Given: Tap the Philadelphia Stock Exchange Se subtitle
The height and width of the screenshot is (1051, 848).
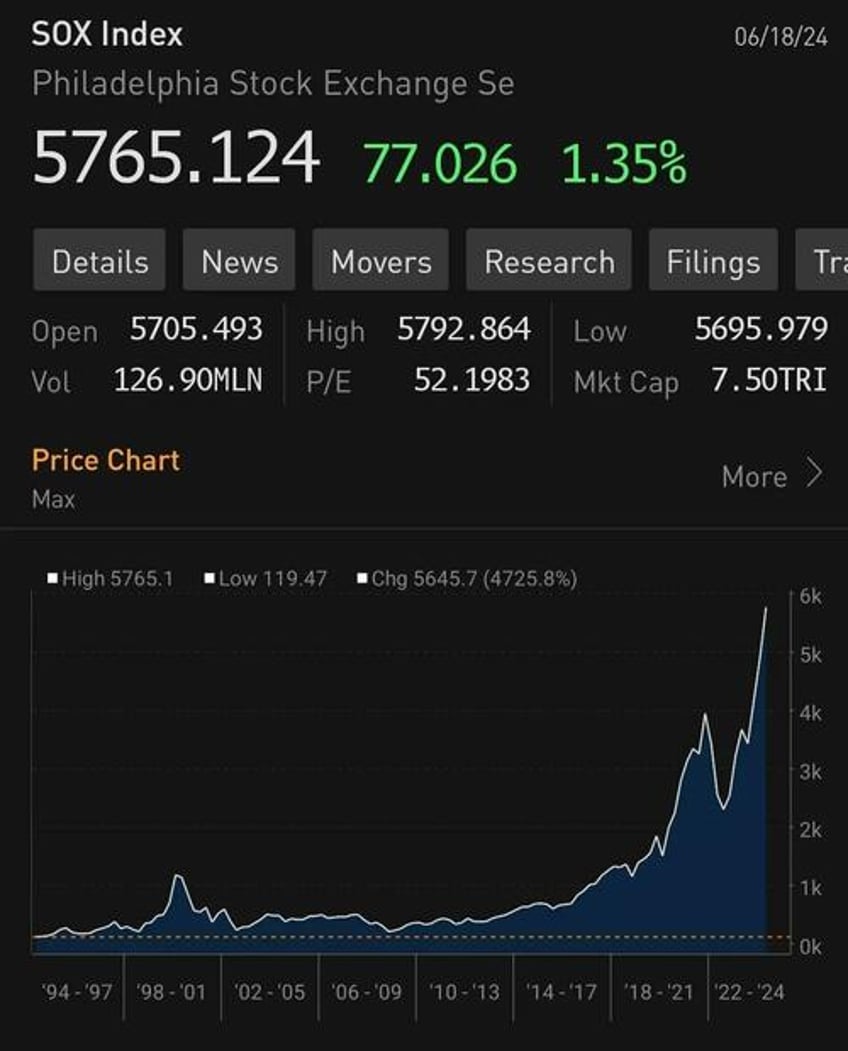Looking at the screenshot, I should pyautogui.click(x=274, y=84).
